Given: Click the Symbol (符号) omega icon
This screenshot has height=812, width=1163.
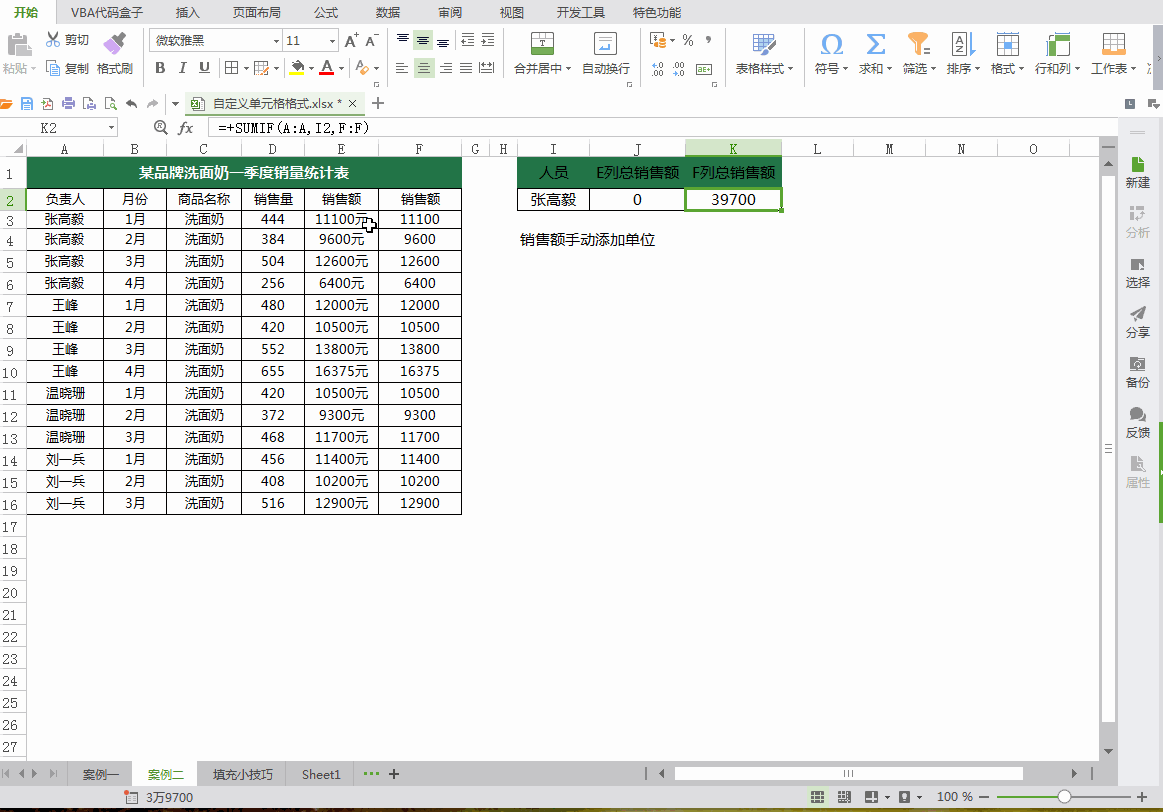Looking at the screenshot, I should coord(831,44).
